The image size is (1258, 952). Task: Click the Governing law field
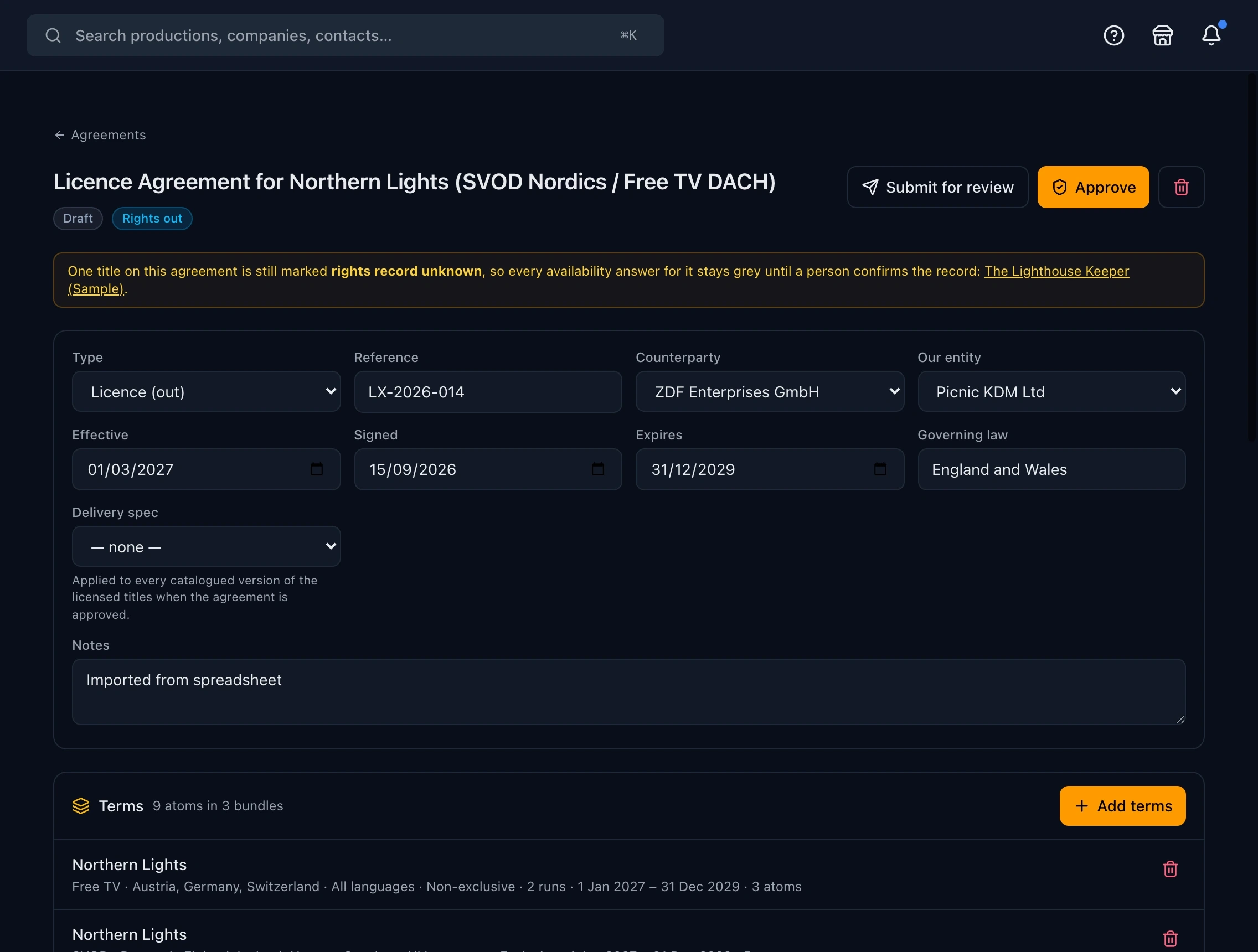[1051, 469]
